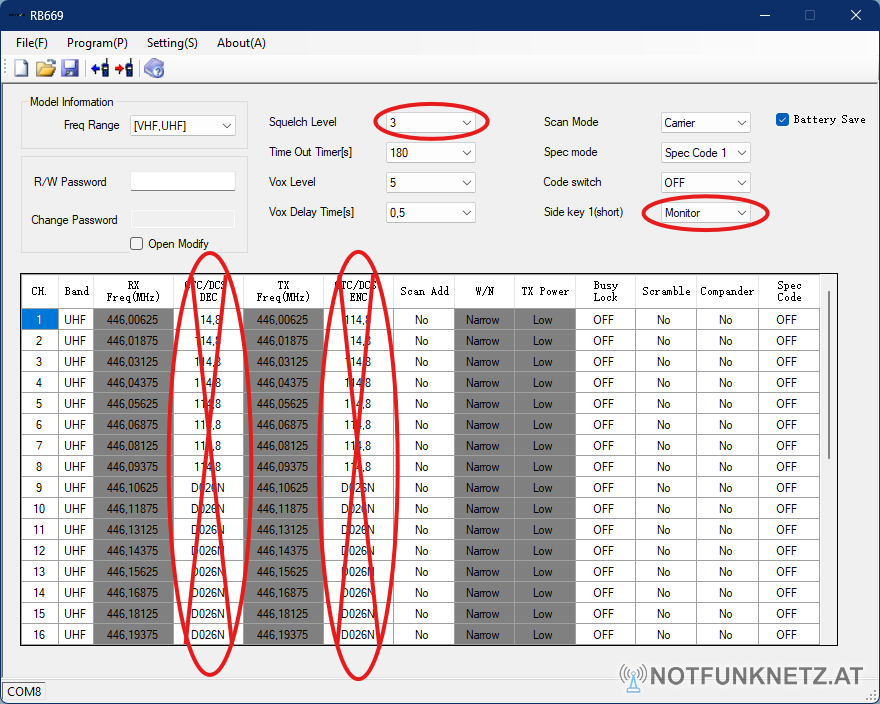This screenshot has height=704, width=880.
Task: Click the Save floppy disk icon
Action: pyautogui.click(x=70, y=68)
